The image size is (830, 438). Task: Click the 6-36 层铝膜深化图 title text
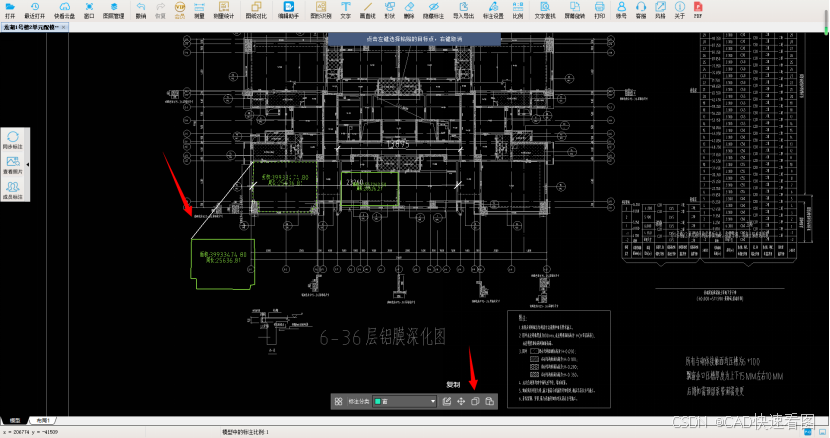[383, 337]
